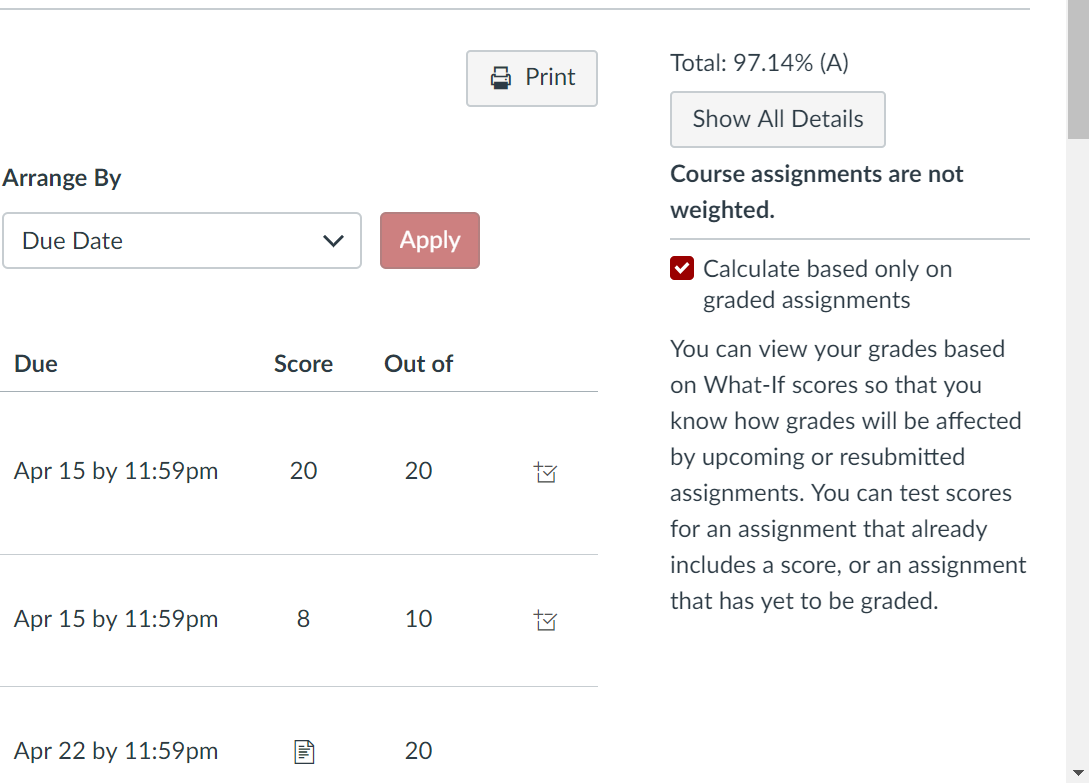This screenshot has height=783, width=1089.
Task: Click the 'graded assignments' checkbox label text
Action: pyautogui.click(x=806, y=300)
